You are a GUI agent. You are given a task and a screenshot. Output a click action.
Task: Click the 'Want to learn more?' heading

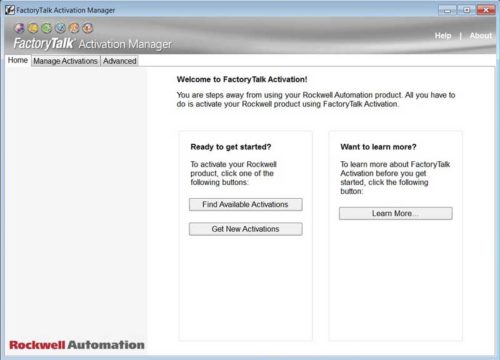click(x=378, y=147)
